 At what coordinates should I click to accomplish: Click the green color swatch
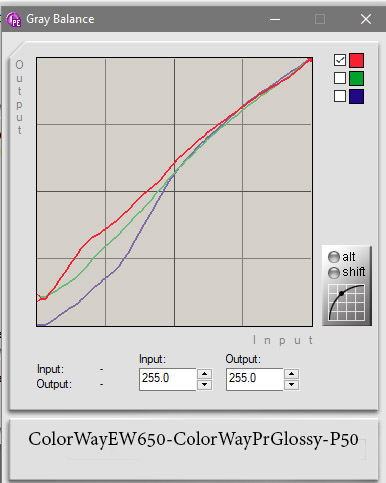[x=356, y=78]
